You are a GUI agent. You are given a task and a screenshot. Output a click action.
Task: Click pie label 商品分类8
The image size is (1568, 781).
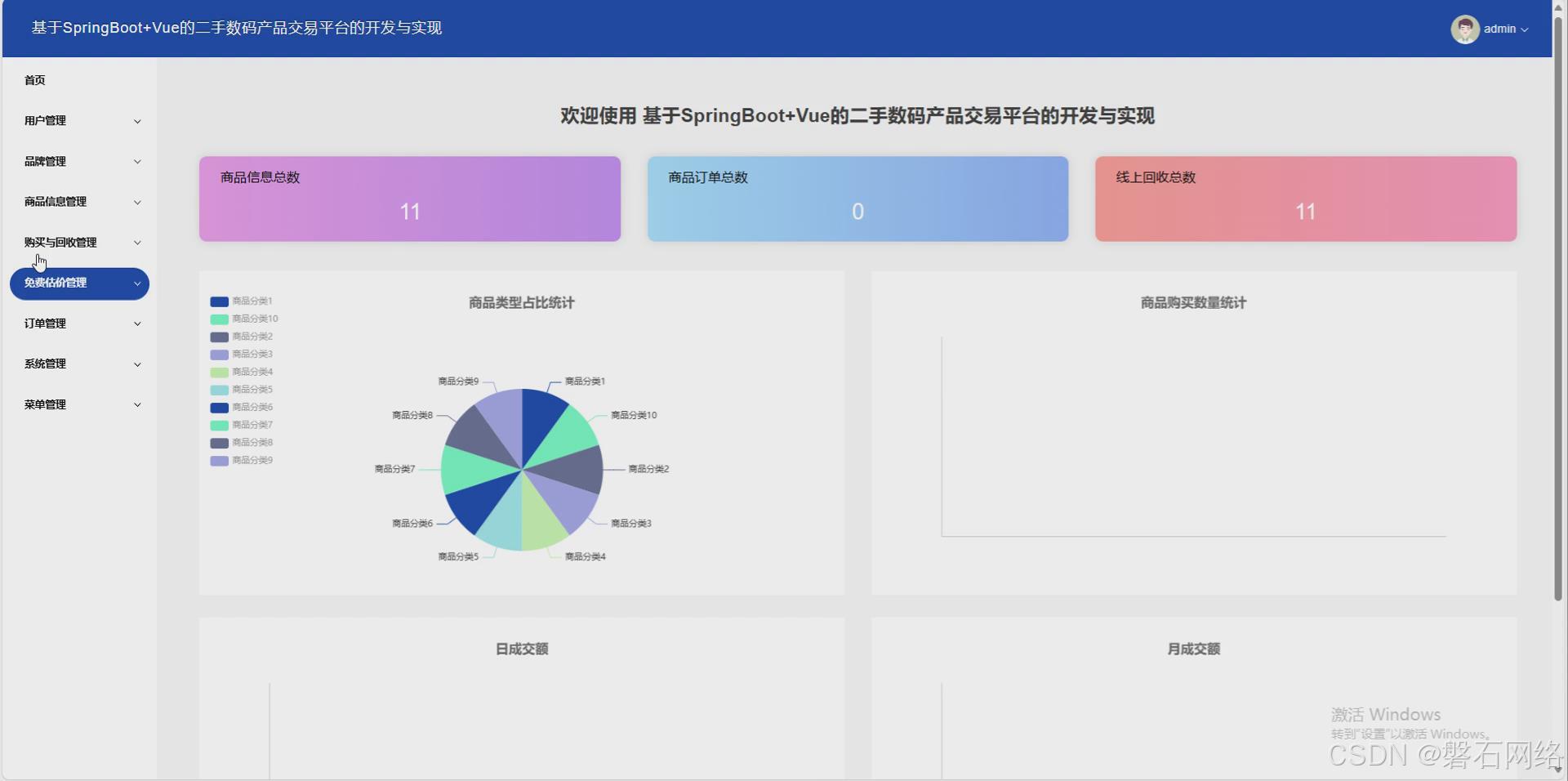tap(412, 415)
